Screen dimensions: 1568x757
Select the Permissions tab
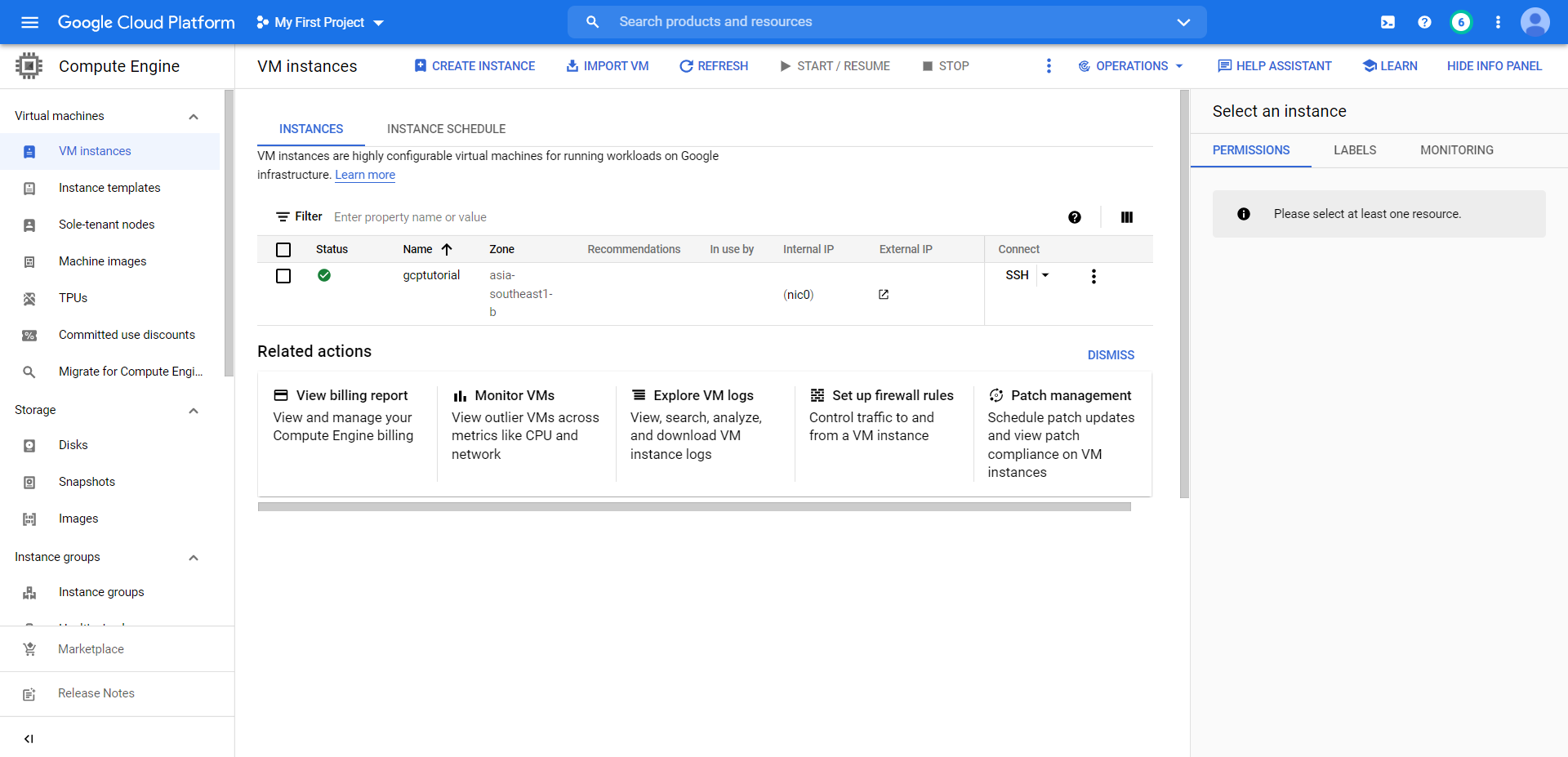(1251, 150)
